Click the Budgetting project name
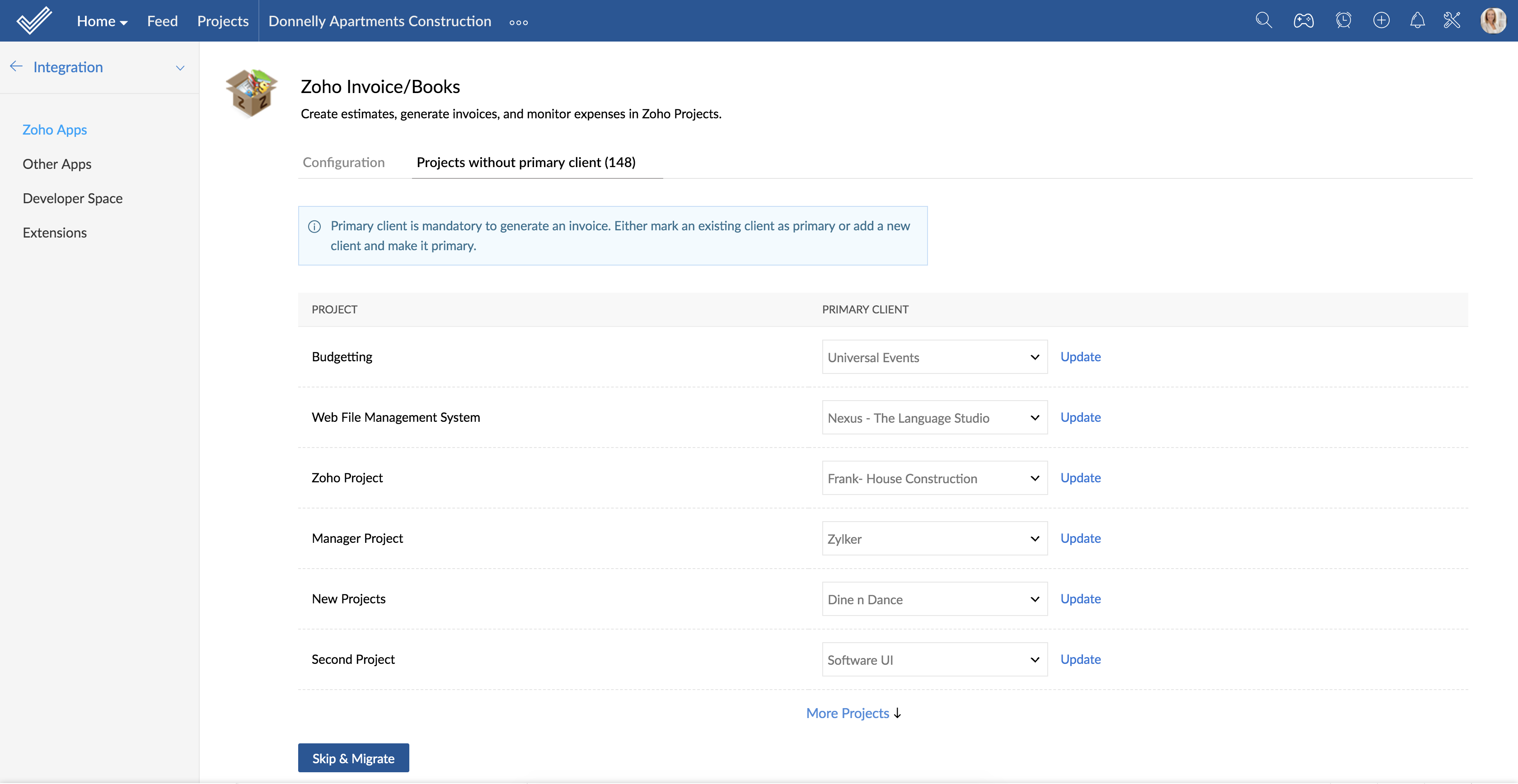 [x=342, y=356]
